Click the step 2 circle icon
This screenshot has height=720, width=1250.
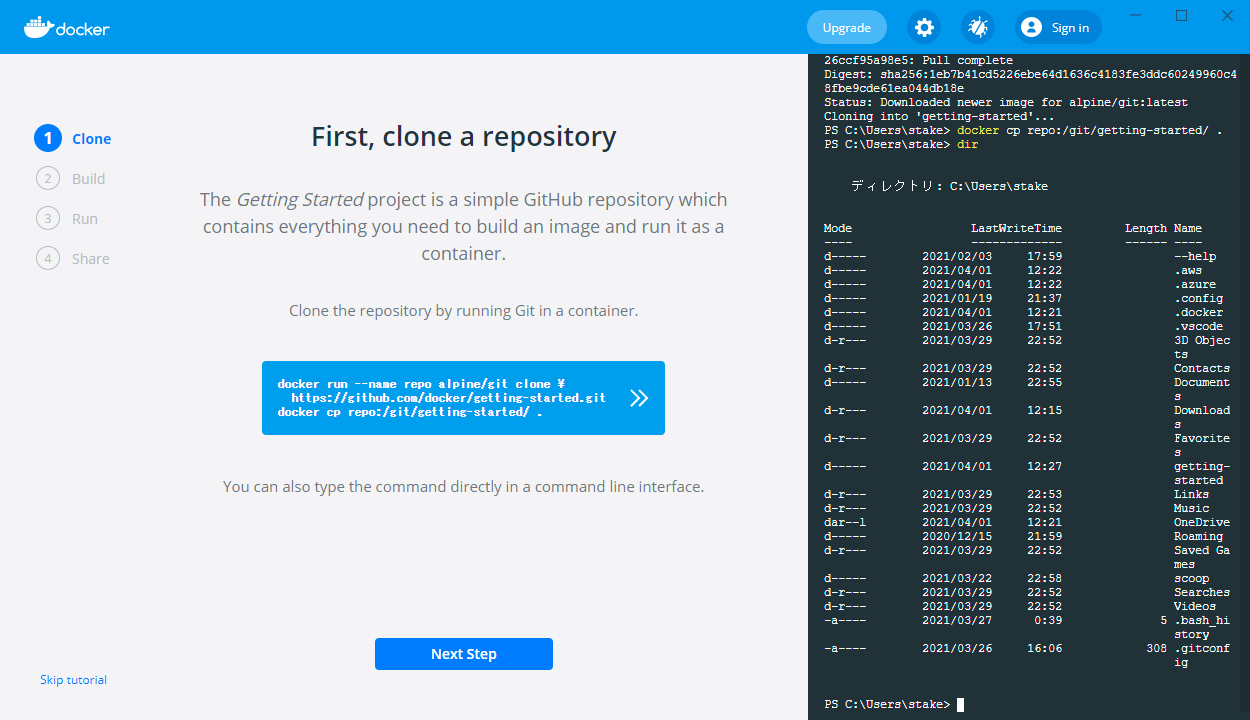click(x=48, y=178)
